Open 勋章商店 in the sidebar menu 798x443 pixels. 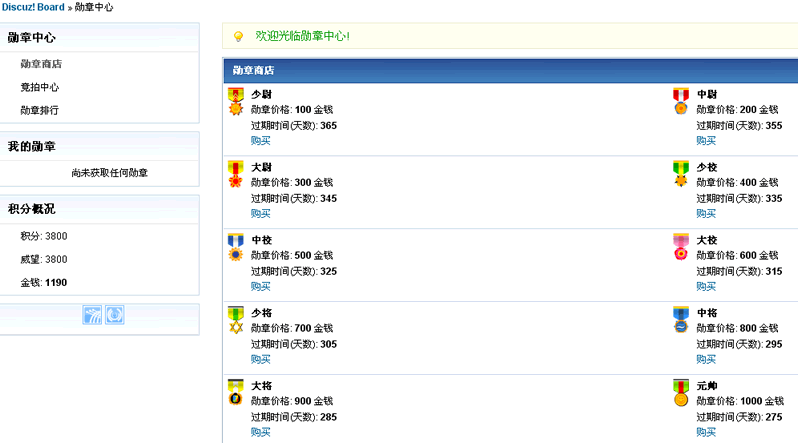(41, 64)
